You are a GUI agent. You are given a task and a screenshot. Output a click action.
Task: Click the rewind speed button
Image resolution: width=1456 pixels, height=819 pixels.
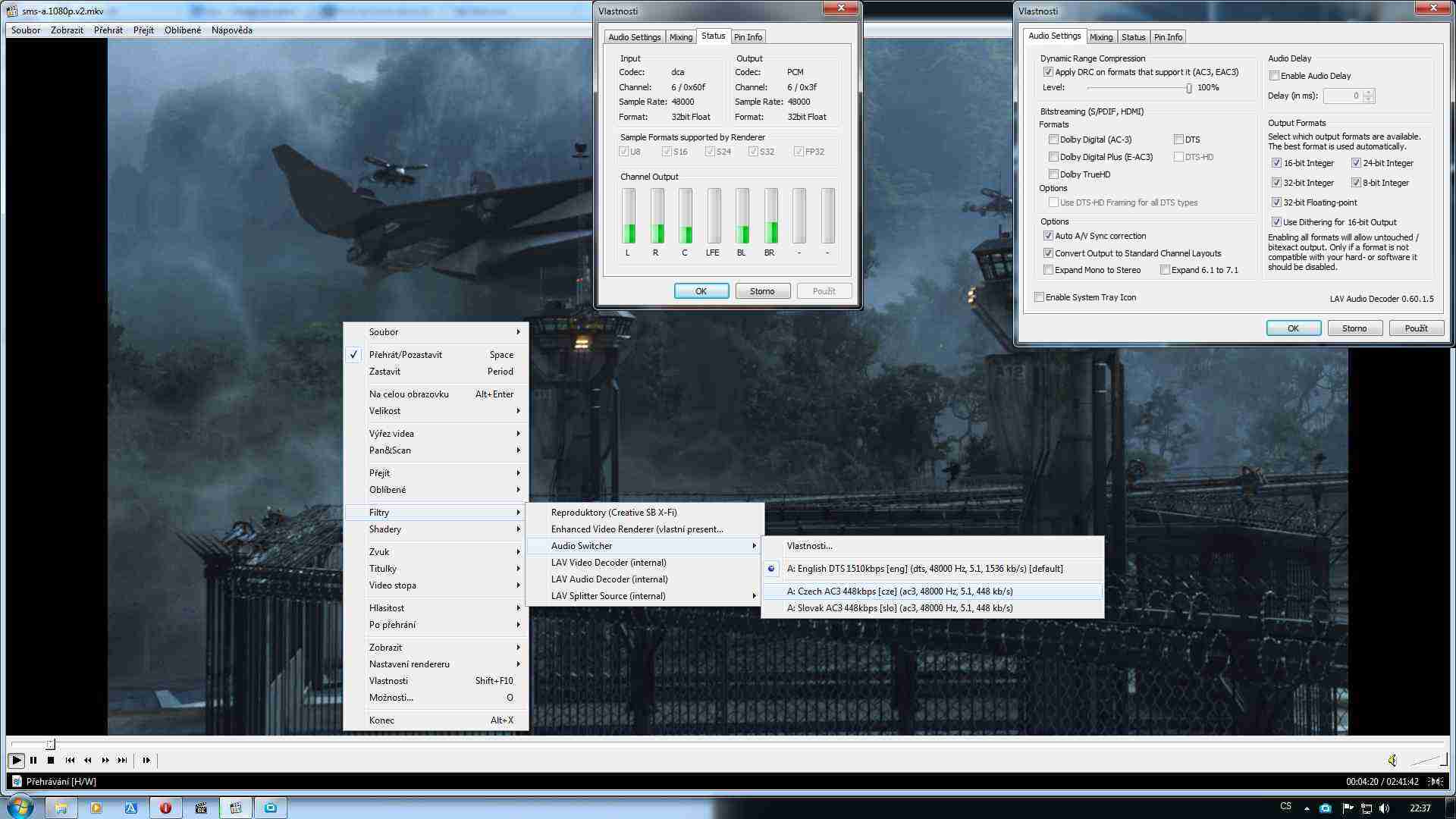click(x=88, y=760)
